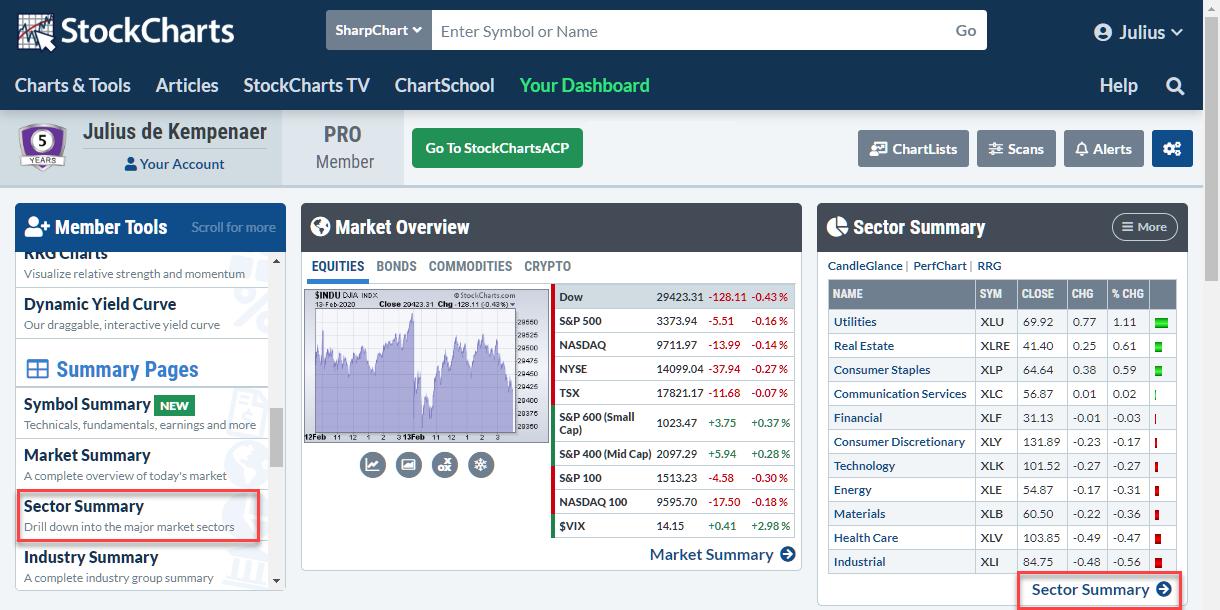The width and height of the screenshot is (1220, 610).
Task: Open the Your Account link
Action: tap(174, 164)
